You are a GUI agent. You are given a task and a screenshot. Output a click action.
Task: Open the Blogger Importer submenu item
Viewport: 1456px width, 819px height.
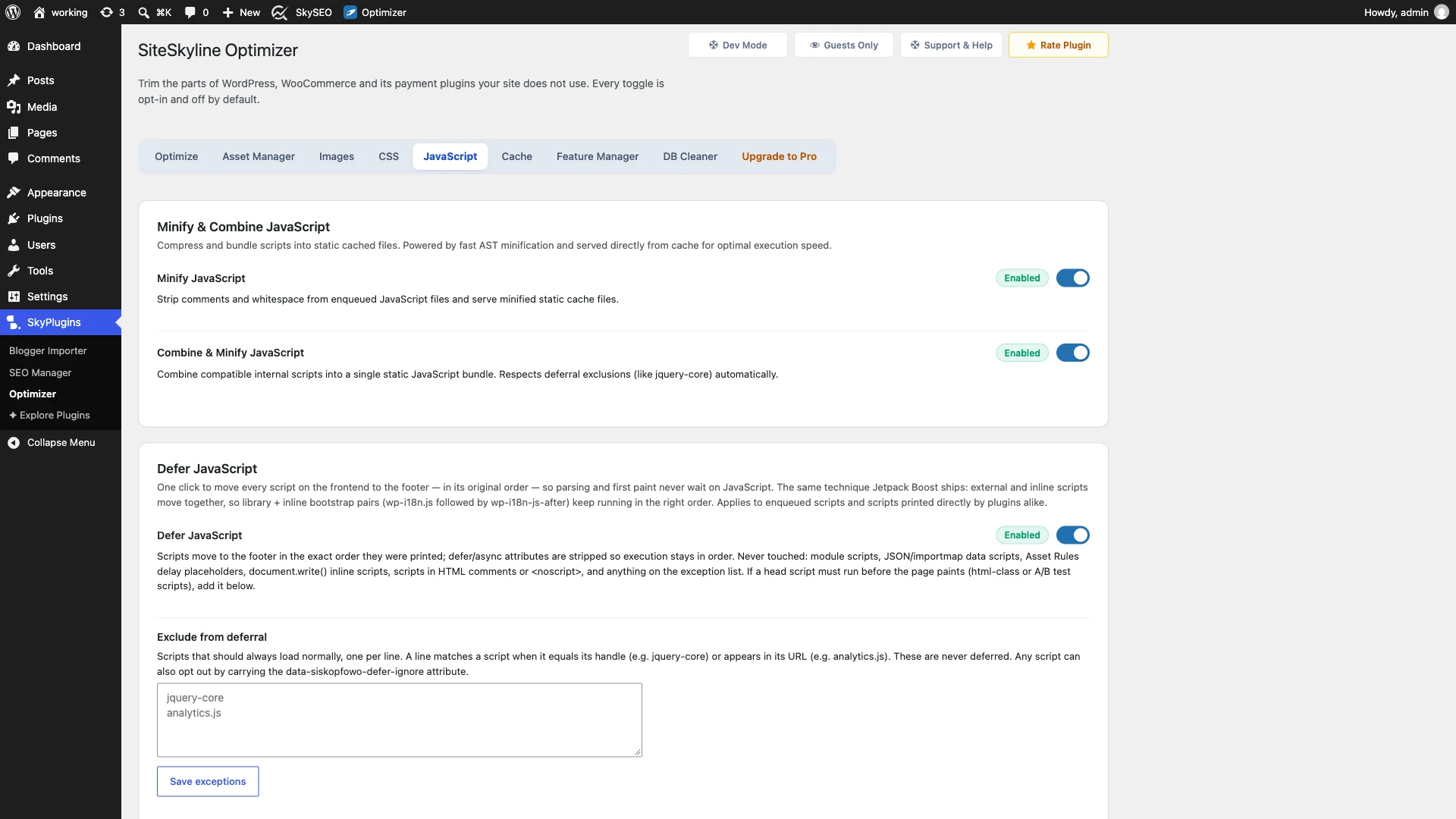point(48,350)
